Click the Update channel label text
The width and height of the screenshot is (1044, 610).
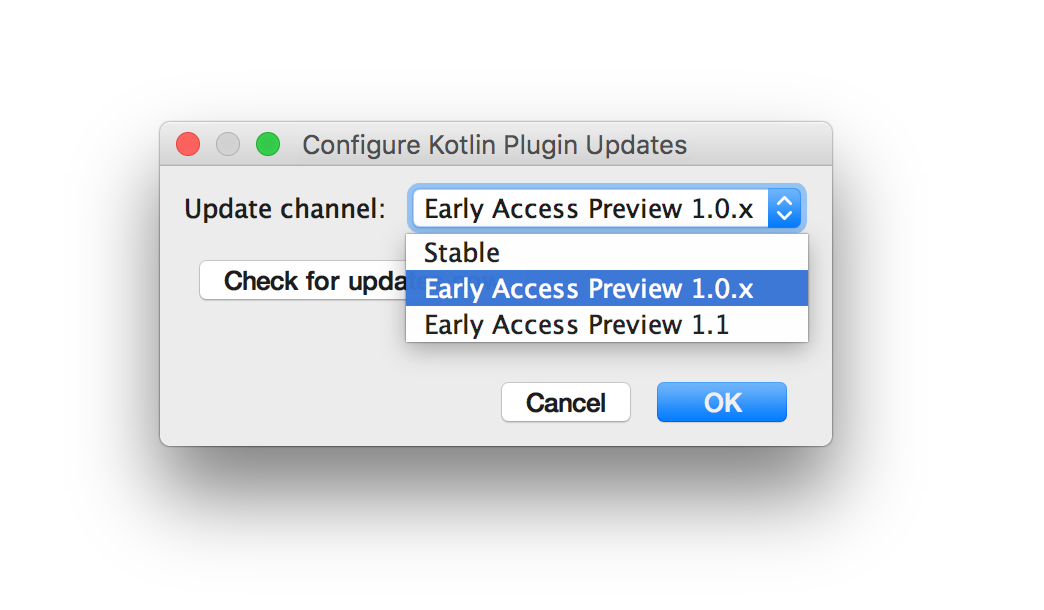[x=285, y=209]
